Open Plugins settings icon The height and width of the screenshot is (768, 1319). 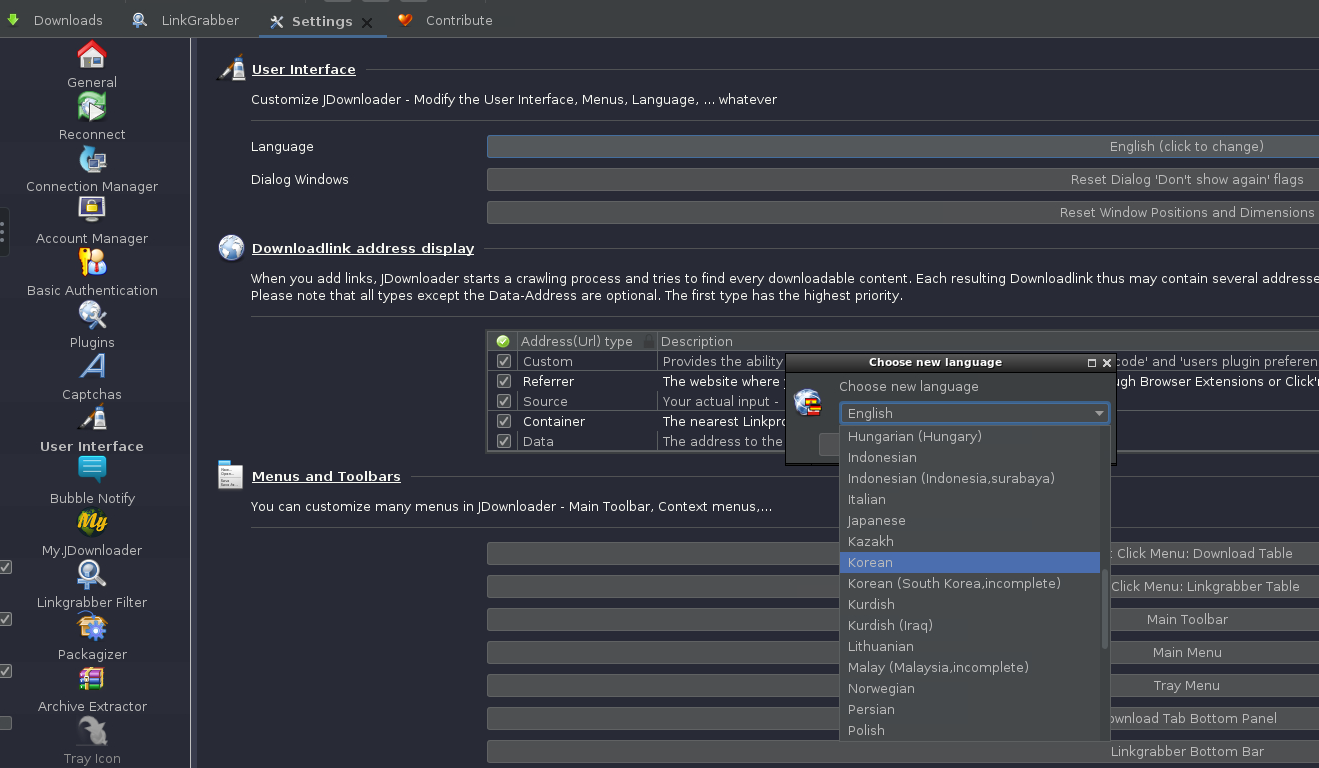pos(92,315)
